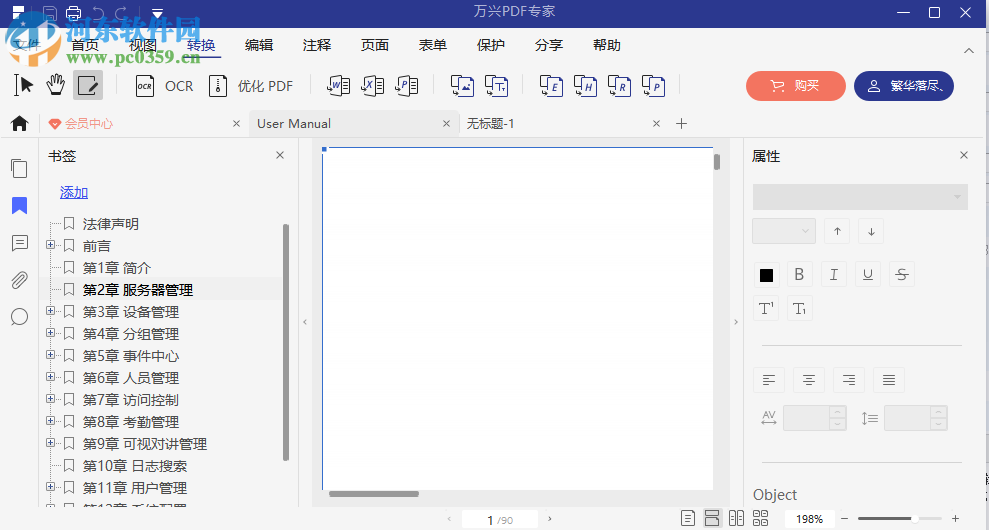Go to the next page arrow
Image resolution: width=989 pixels, height=530 pixels.
click(549, 519)
